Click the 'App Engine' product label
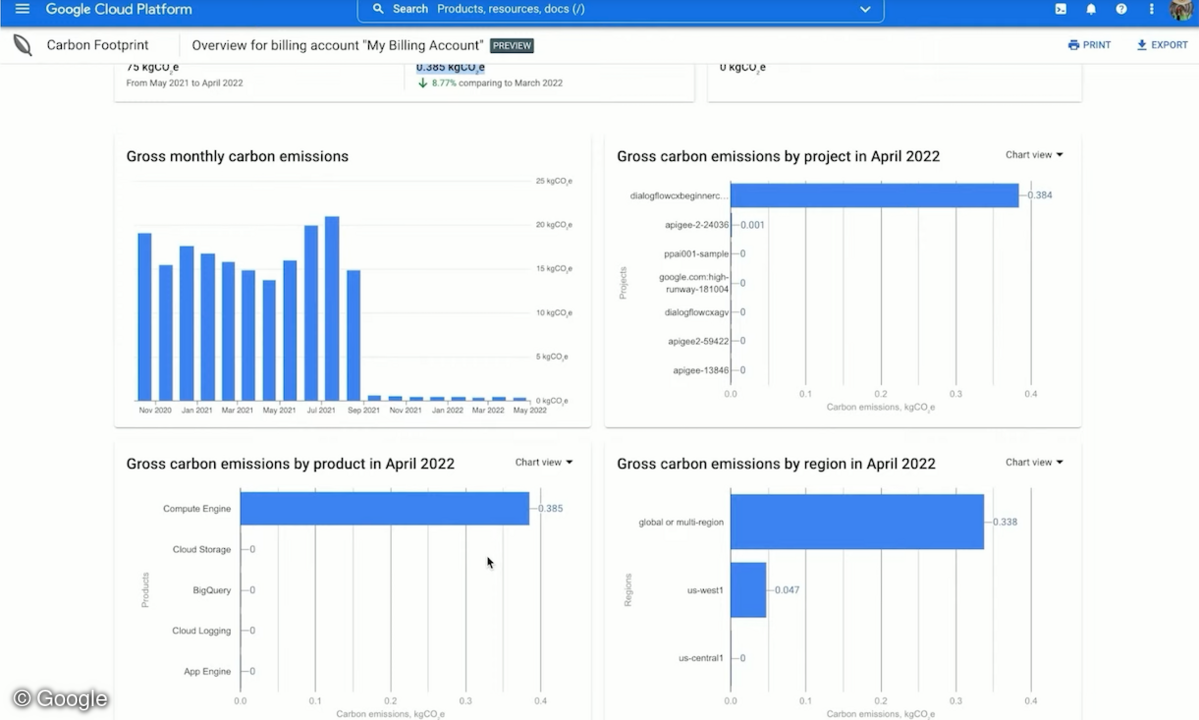The image size is (1199, 720). pyautogui.click(x=207, y=671)
